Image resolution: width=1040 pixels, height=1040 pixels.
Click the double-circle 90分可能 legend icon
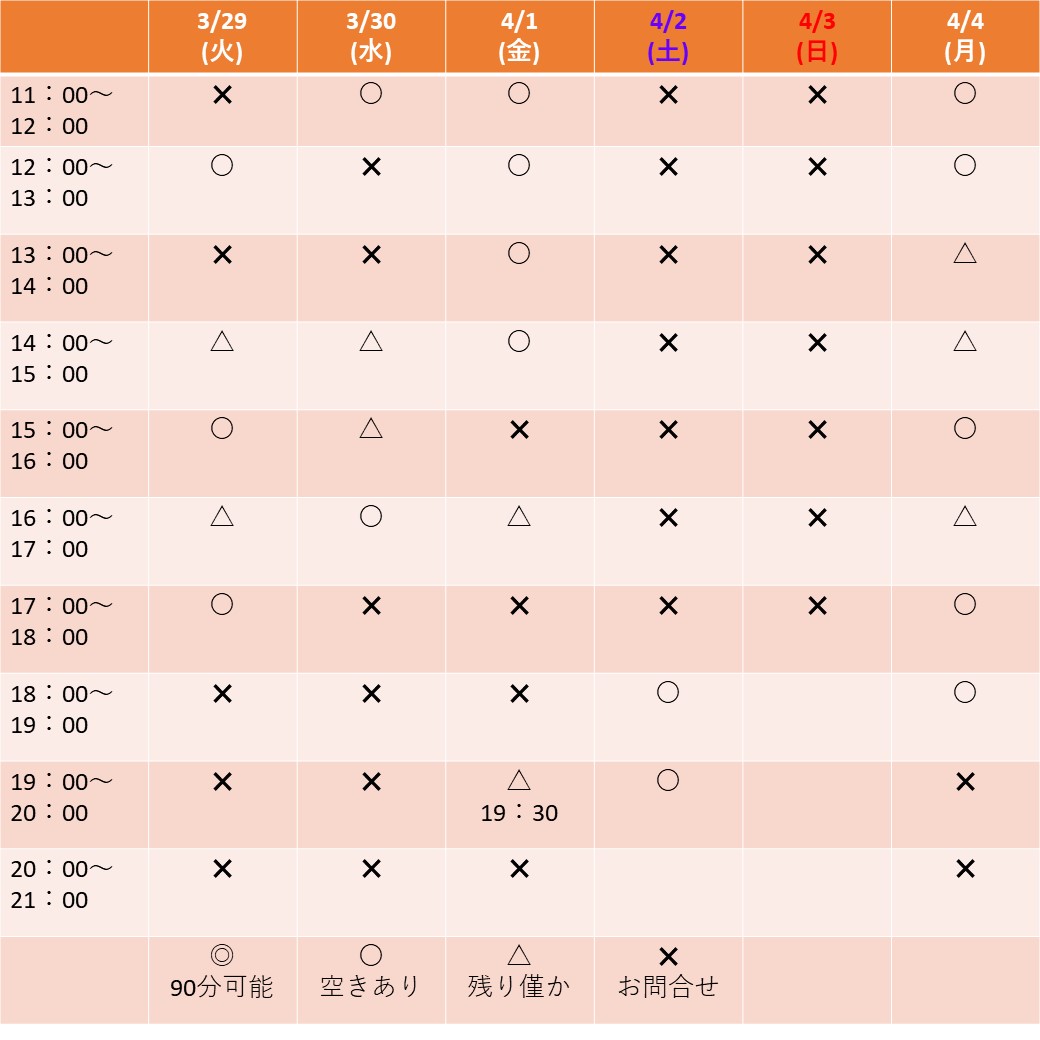[x=222, y=955]
